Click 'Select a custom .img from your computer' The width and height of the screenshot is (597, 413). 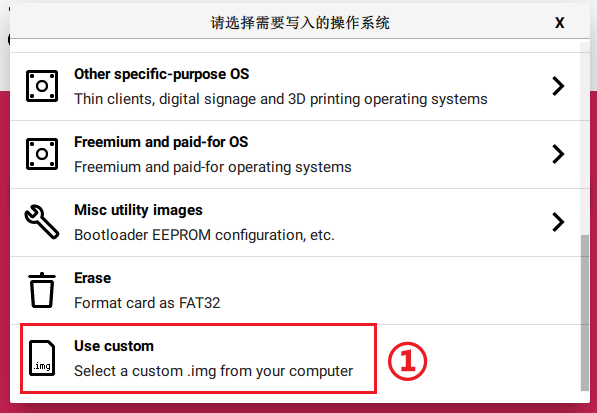pyautogui.click(x=214, y=371)
